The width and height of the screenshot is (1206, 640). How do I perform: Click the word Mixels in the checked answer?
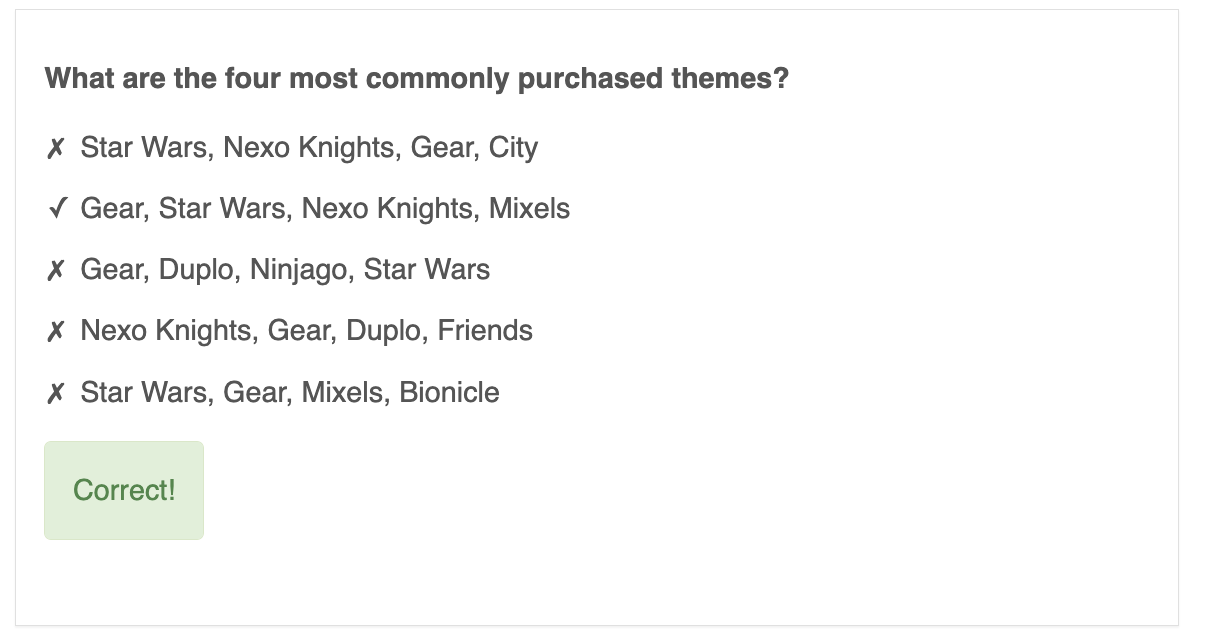pos(529,209)
